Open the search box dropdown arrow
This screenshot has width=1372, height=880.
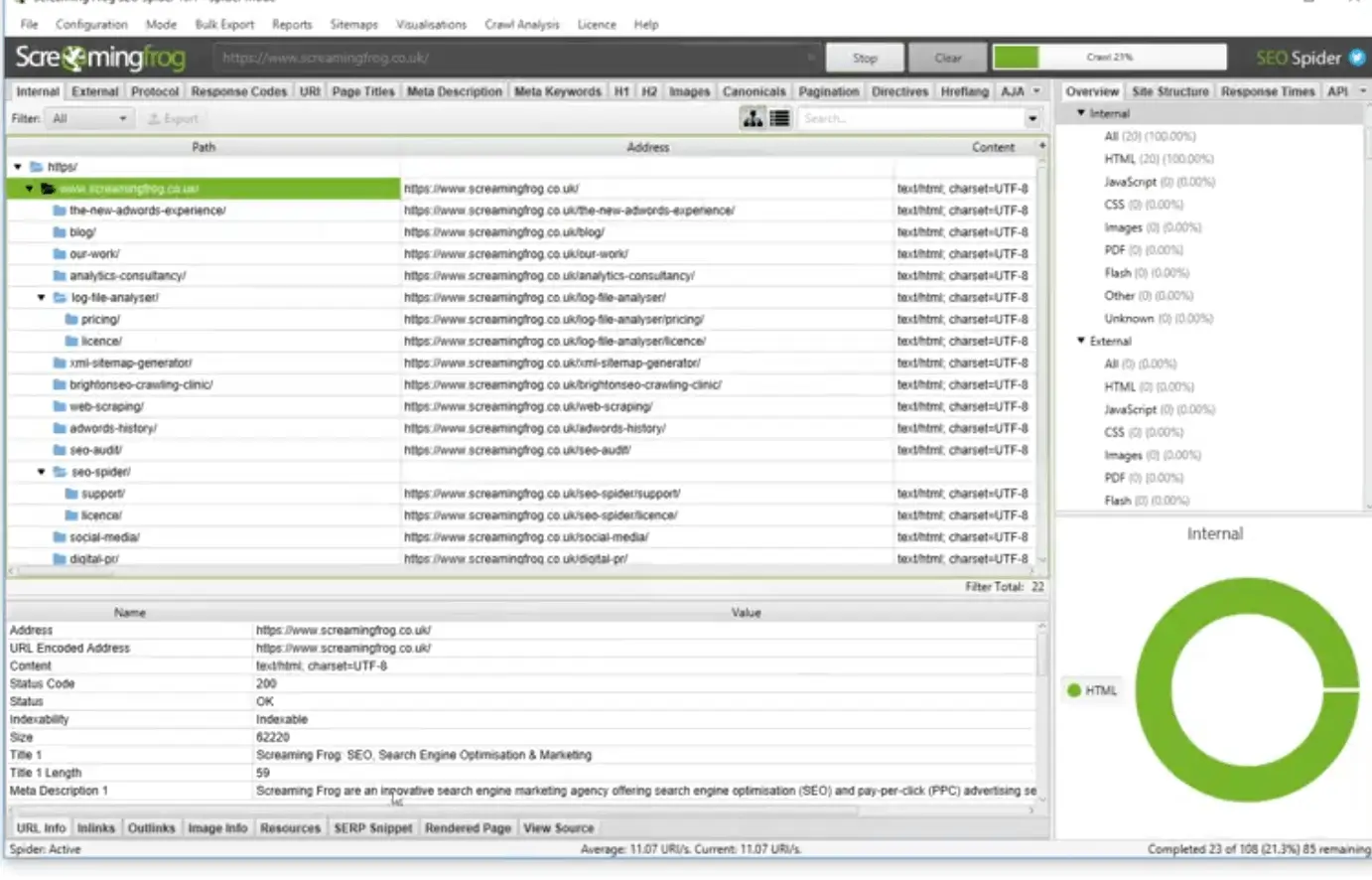click(1032, 118)
